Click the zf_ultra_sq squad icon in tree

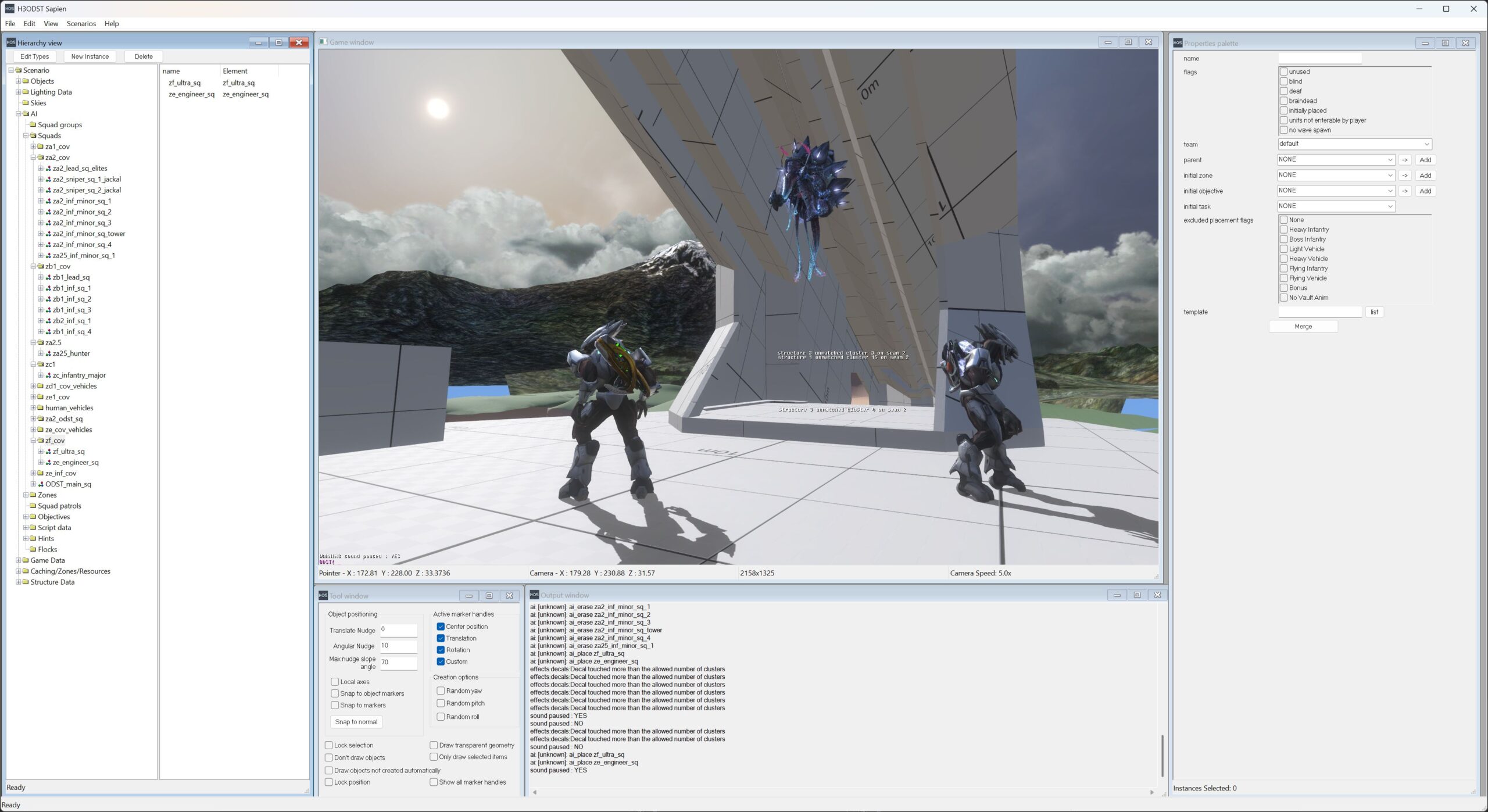(x=48, y=452)
